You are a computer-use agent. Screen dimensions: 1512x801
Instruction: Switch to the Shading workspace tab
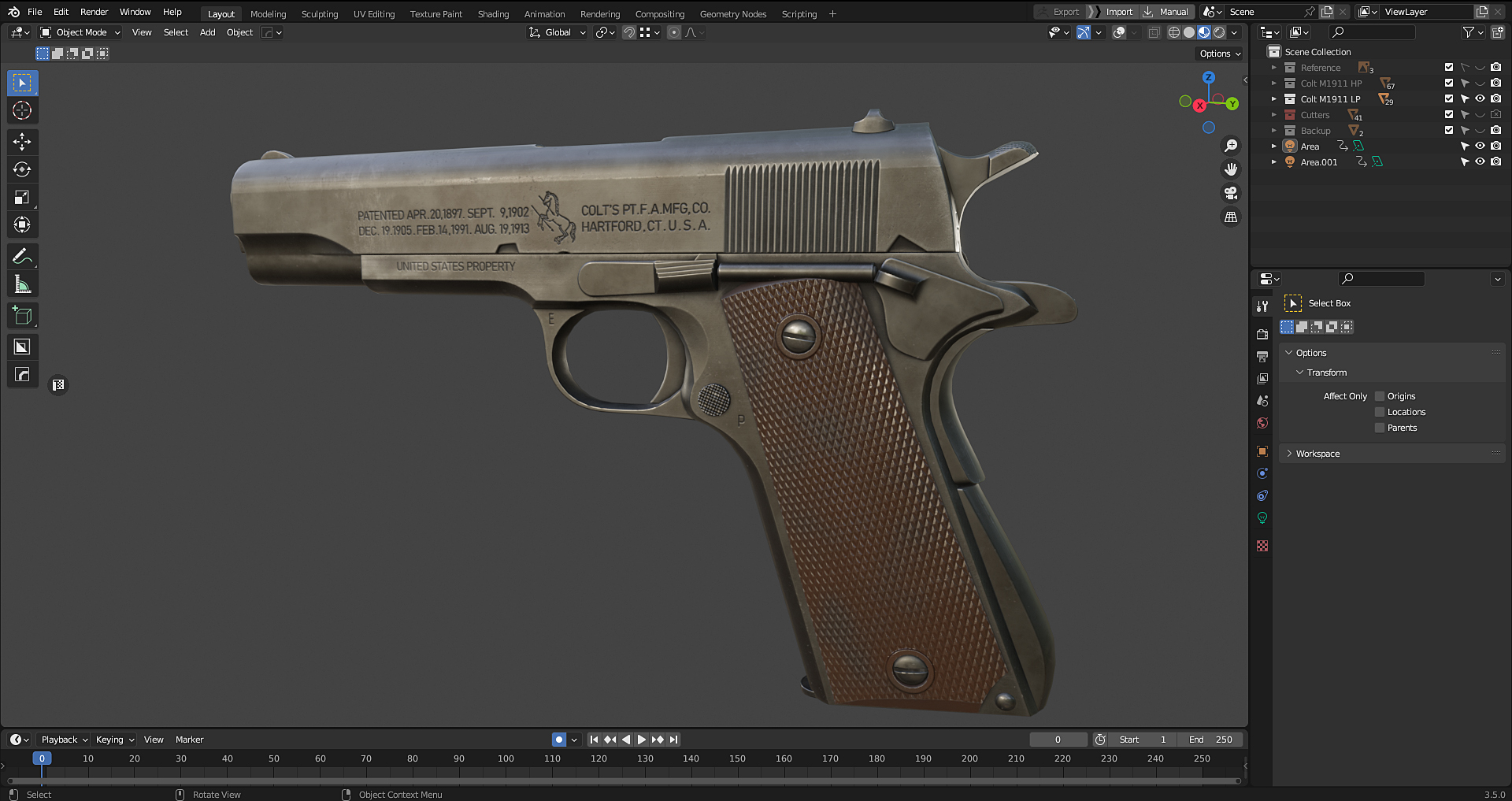pyautogui.click(x=494, y=13)
